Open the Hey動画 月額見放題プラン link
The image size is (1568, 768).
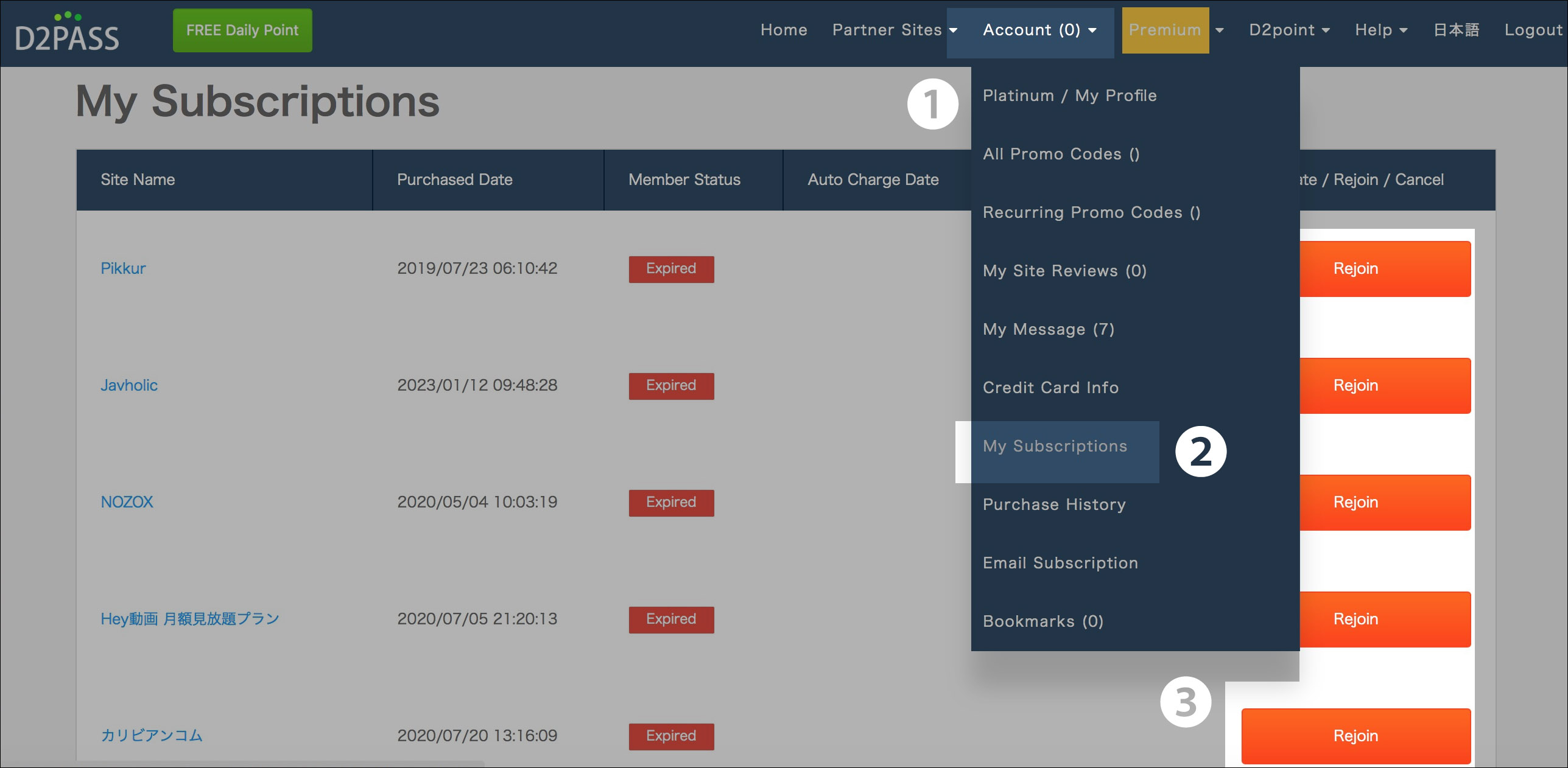pyautogui.click(x=190, y=619)
